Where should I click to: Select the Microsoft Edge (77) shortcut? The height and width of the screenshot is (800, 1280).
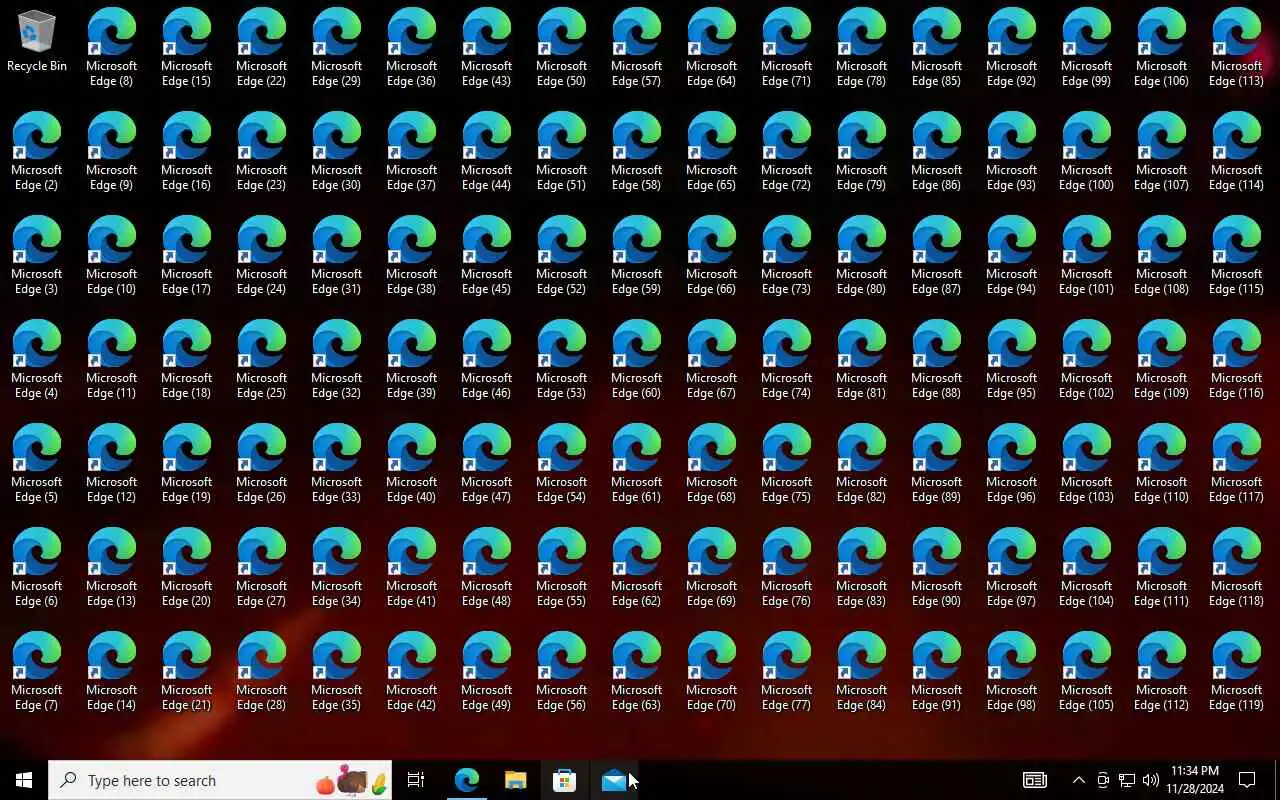(787, 672)
